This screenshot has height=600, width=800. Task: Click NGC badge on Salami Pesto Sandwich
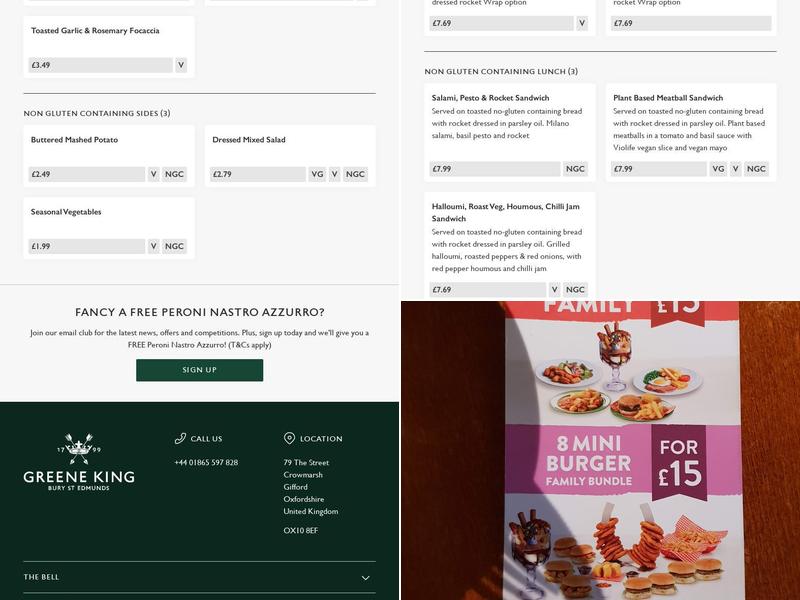[575, 168]
